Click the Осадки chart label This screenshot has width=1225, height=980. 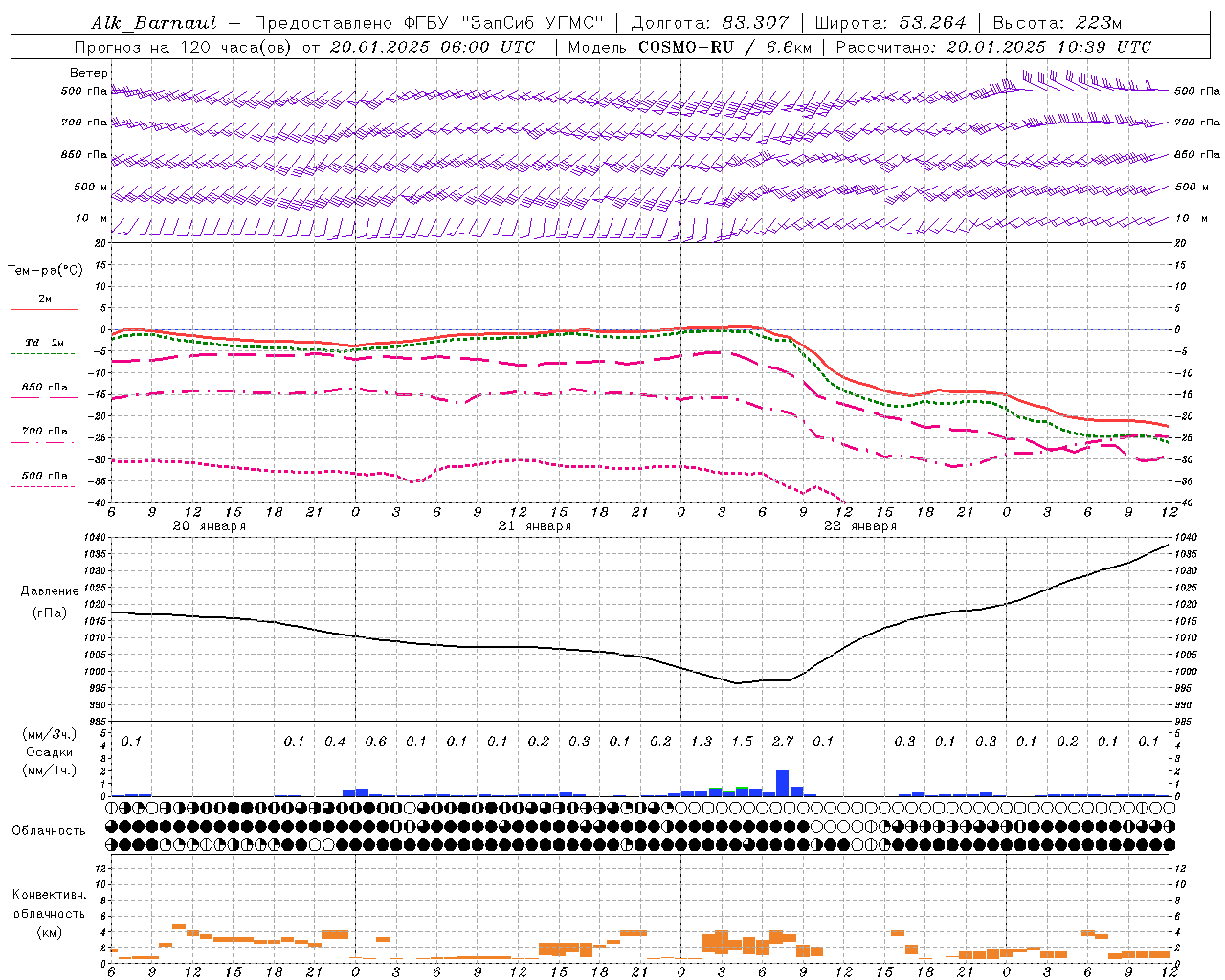(50, 752)
